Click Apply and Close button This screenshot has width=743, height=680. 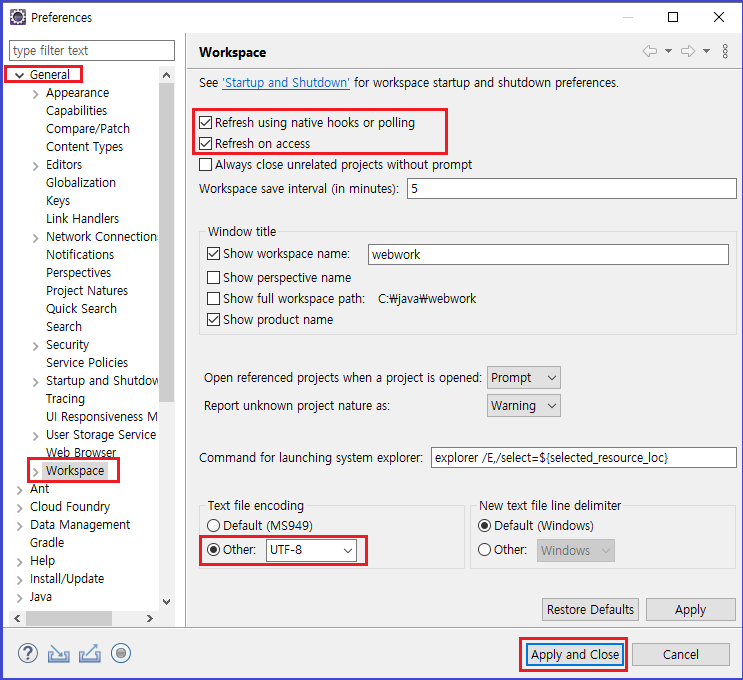575,654
